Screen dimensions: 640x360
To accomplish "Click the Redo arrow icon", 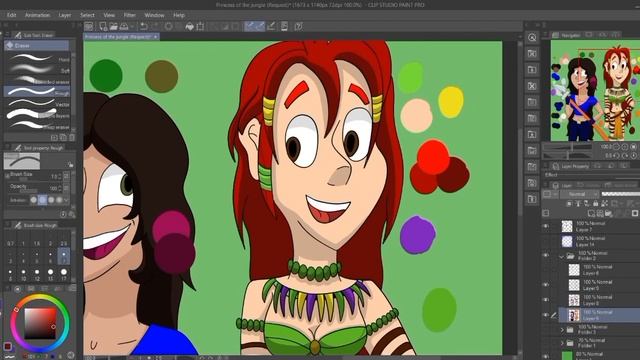I will [155, 27].
